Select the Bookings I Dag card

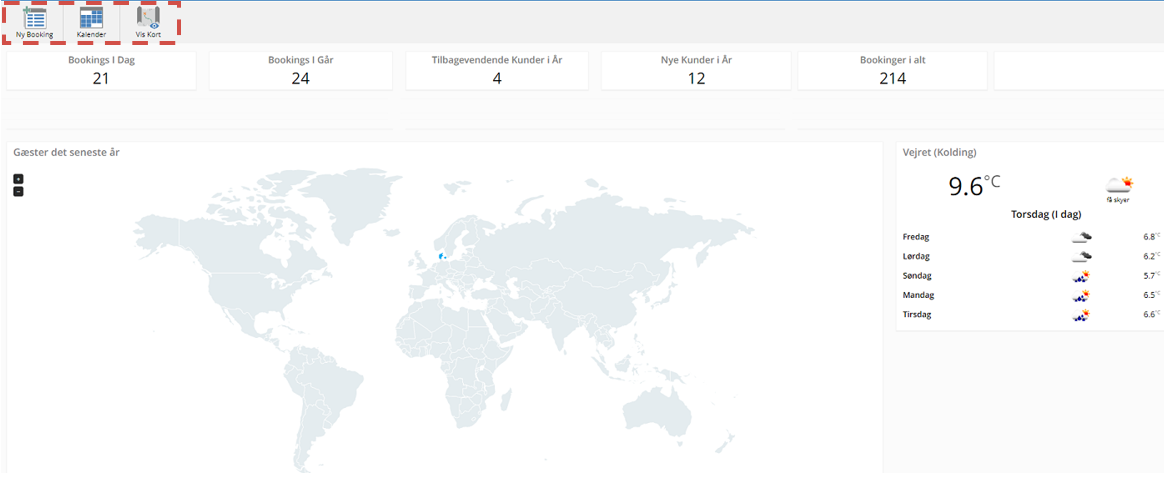(101, 71)
